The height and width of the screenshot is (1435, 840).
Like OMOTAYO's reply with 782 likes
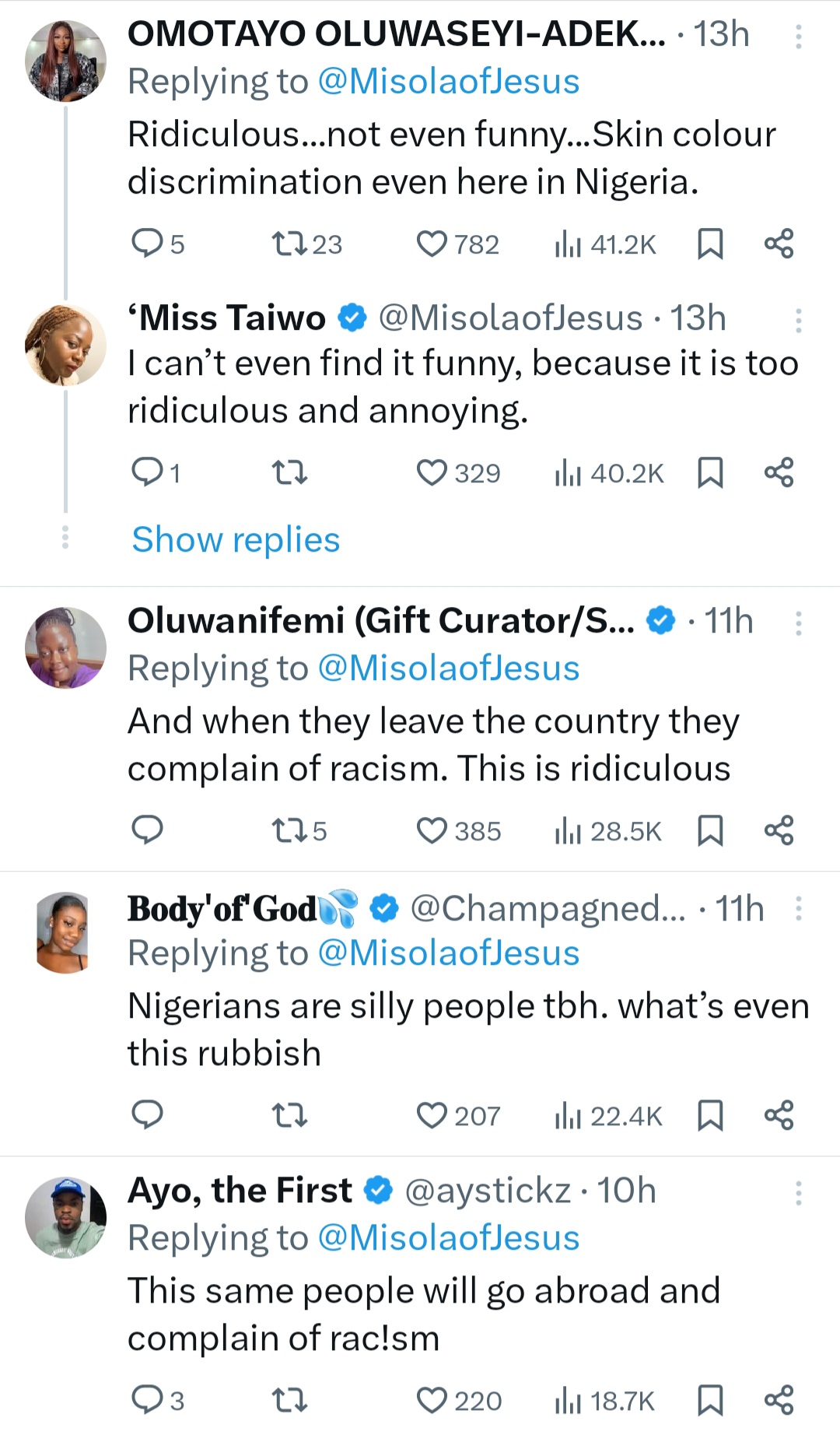tap(432, 244)
